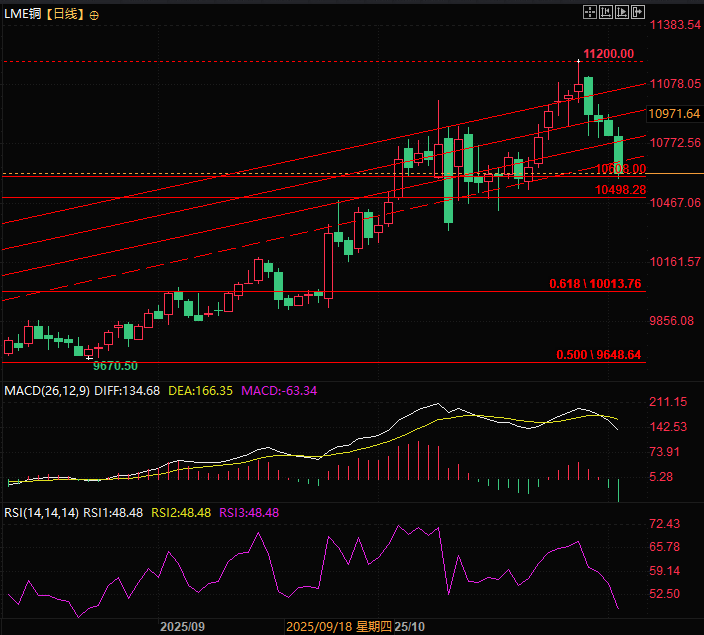Click the 10161.57 axis value
704x635 pixels.
click(675, 262)
